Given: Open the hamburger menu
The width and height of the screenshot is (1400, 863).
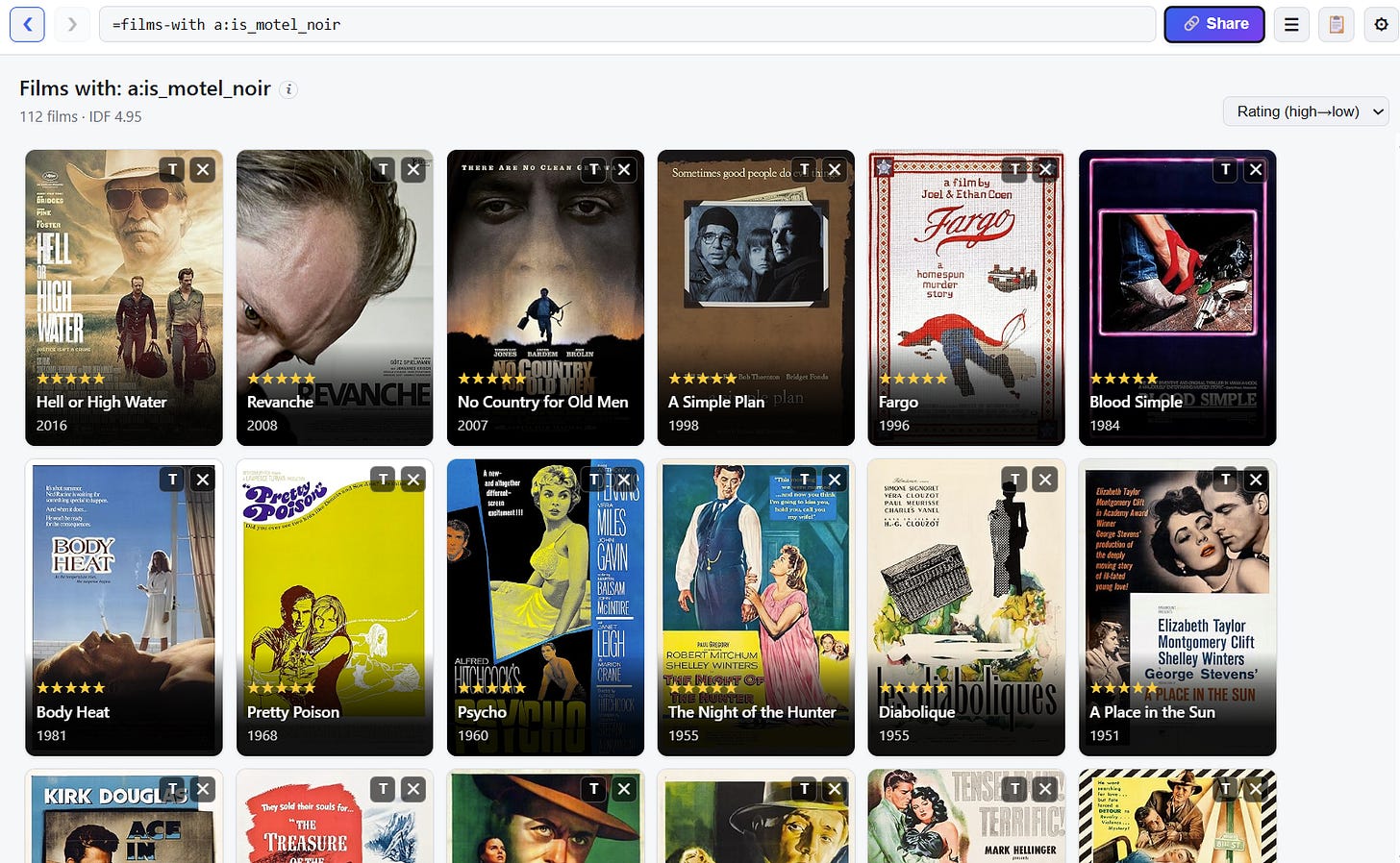Looking at the screenshot, I should click(1291, 24).
